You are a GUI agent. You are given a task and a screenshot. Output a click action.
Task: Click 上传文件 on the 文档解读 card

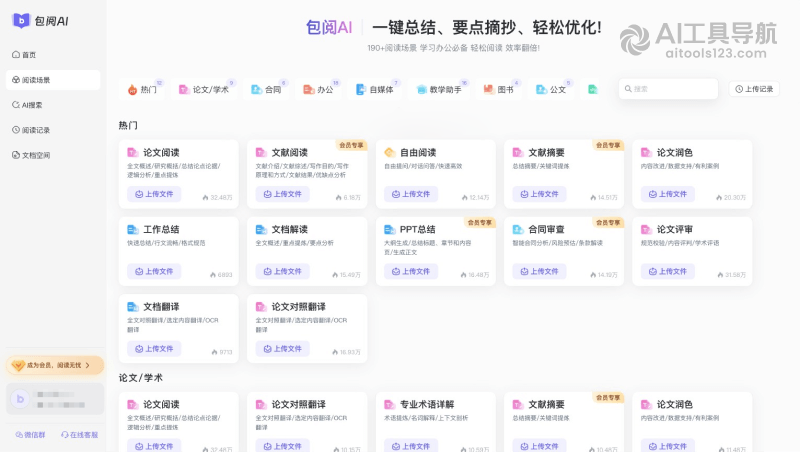pos(283,271)
